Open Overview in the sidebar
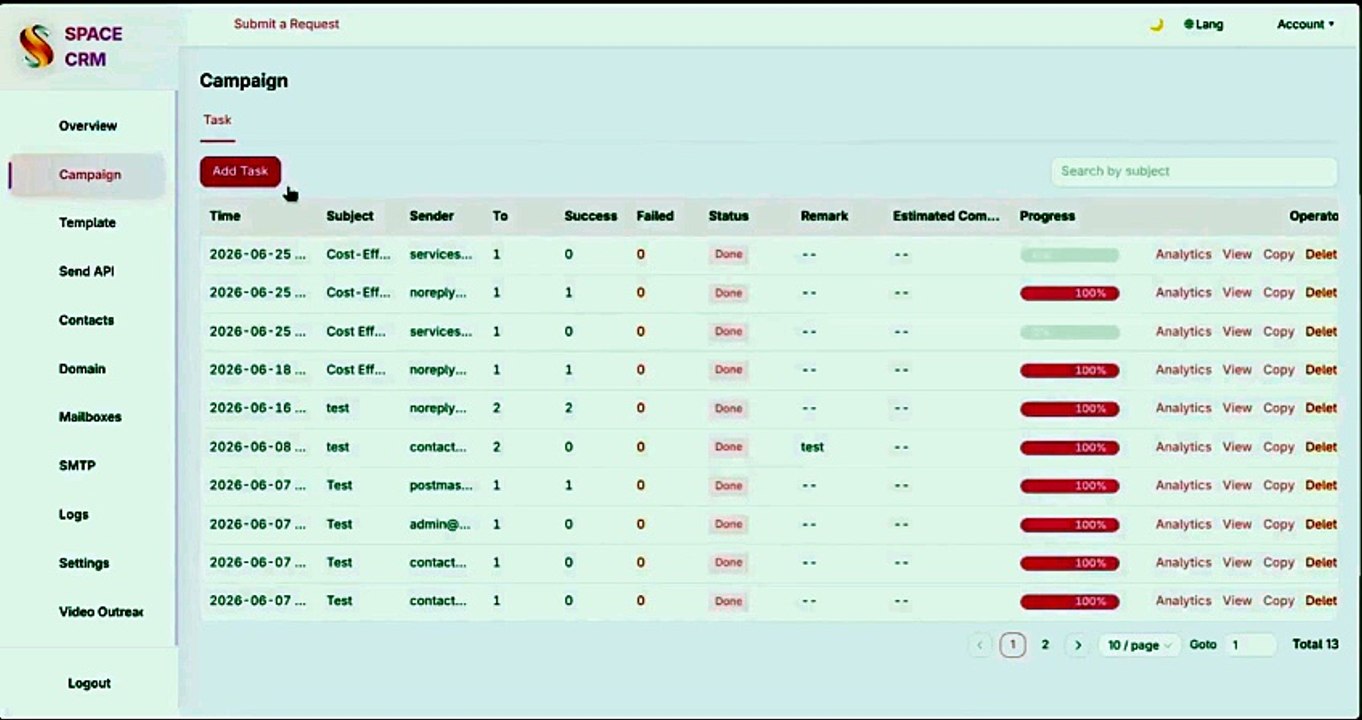 pyautogui.click(x=88, y=126)
